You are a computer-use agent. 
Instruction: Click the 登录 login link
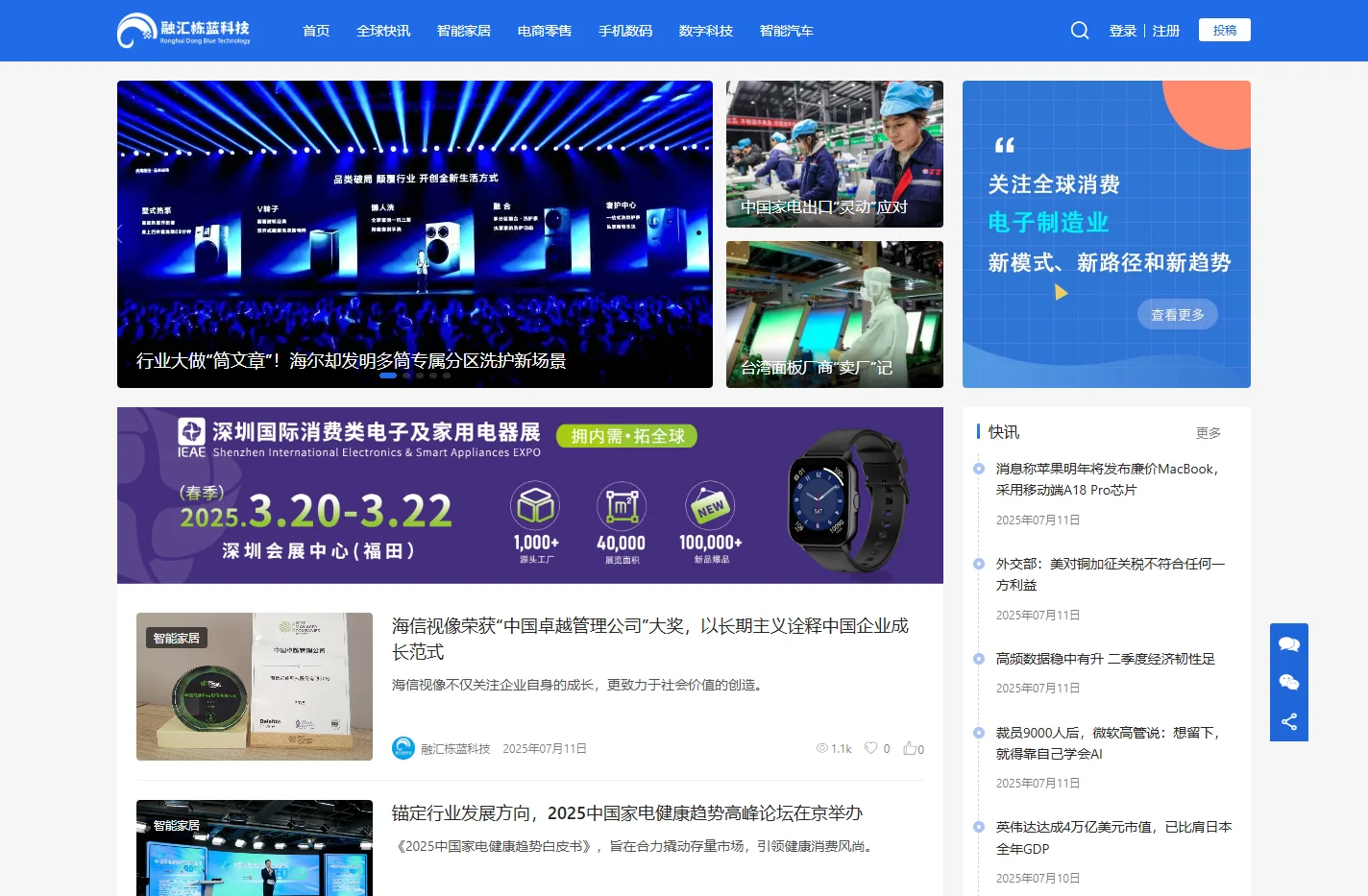tap(1123, 31)
